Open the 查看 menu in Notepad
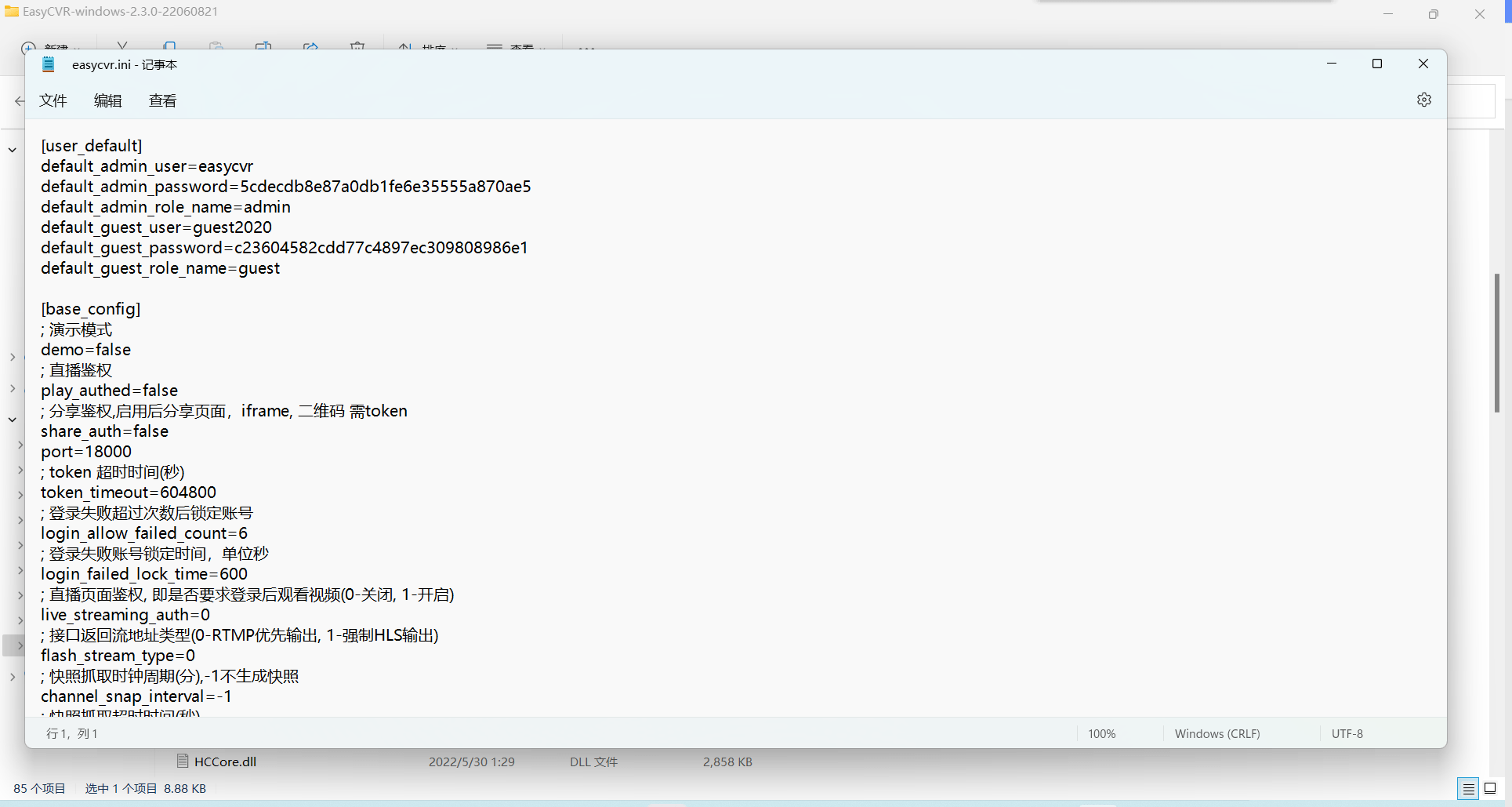Image resolution: width=1512 pixels, height=807 pixels. 162,100
